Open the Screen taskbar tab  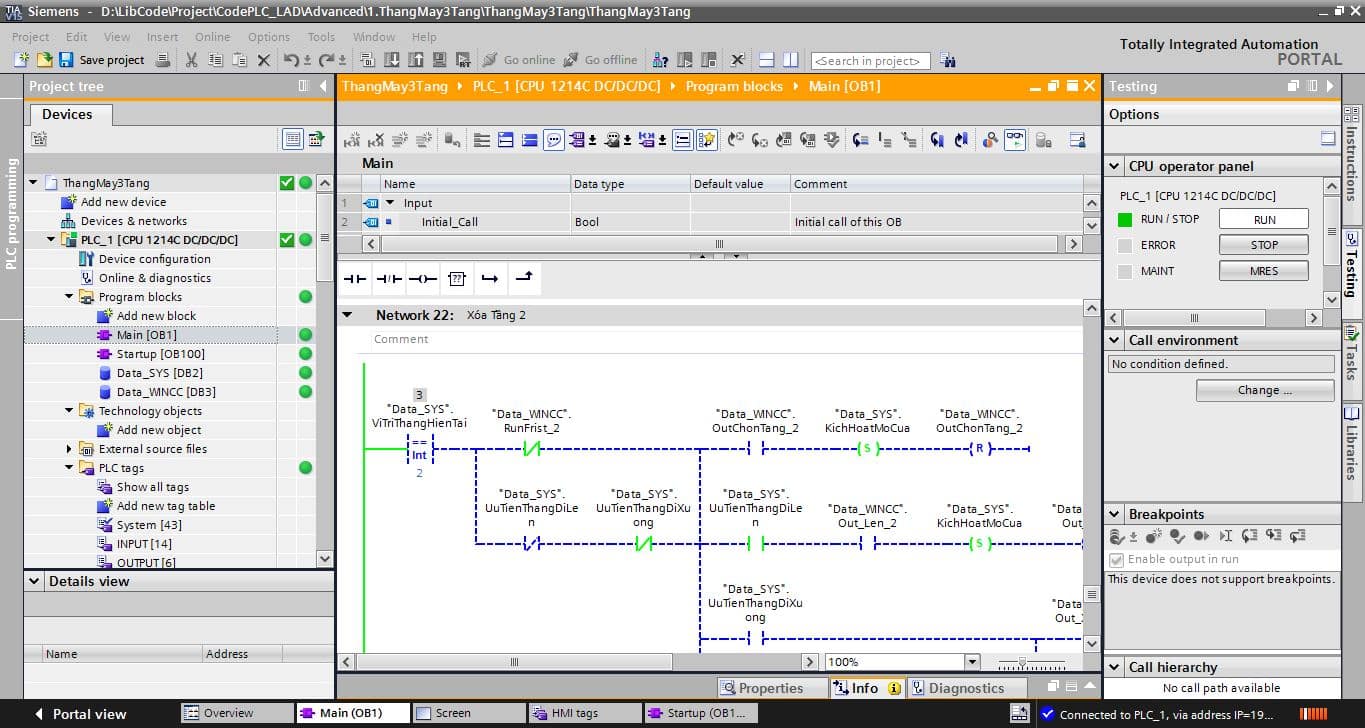point(467,713)
